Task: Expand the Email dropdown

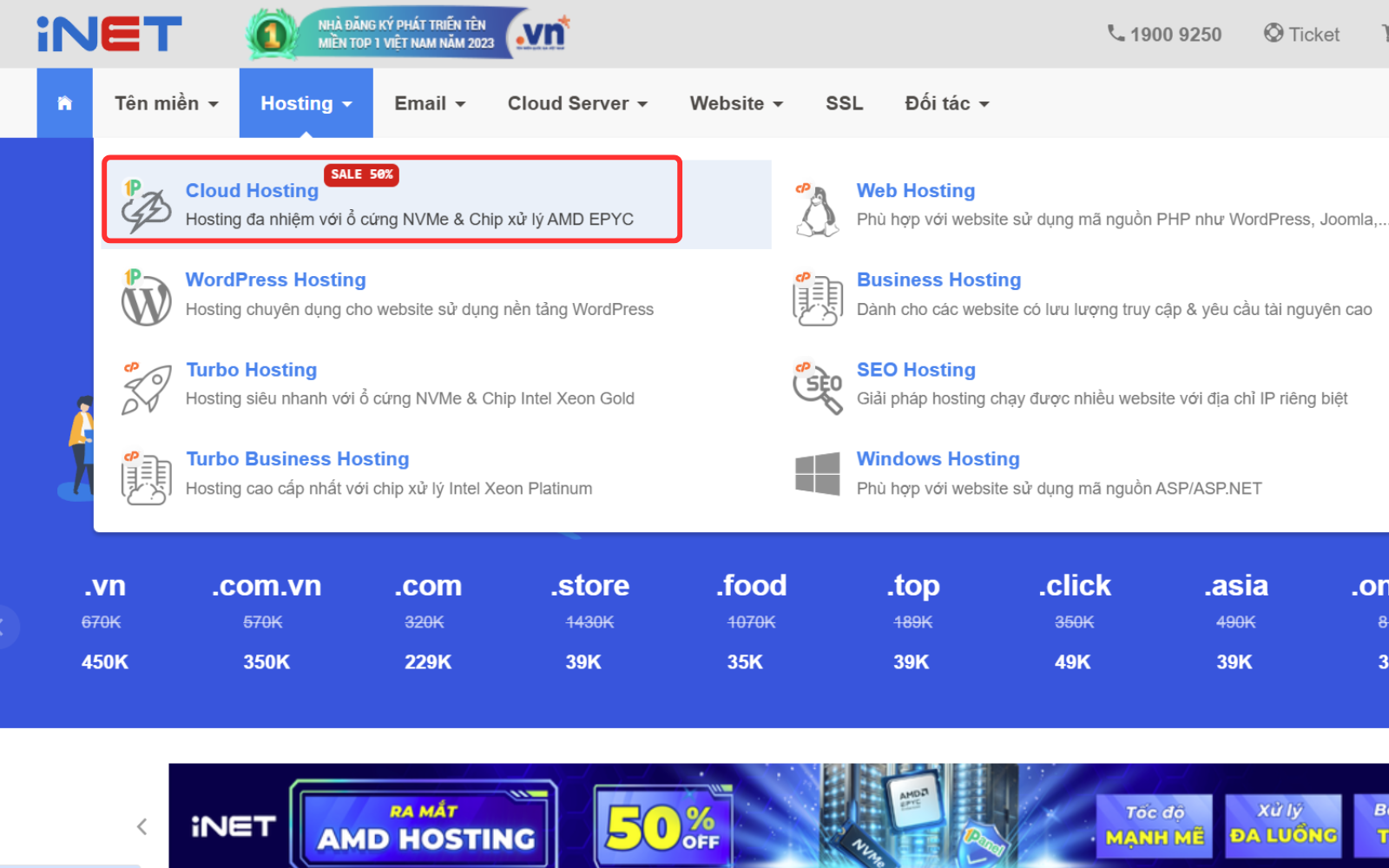Action: pos(430,103)
